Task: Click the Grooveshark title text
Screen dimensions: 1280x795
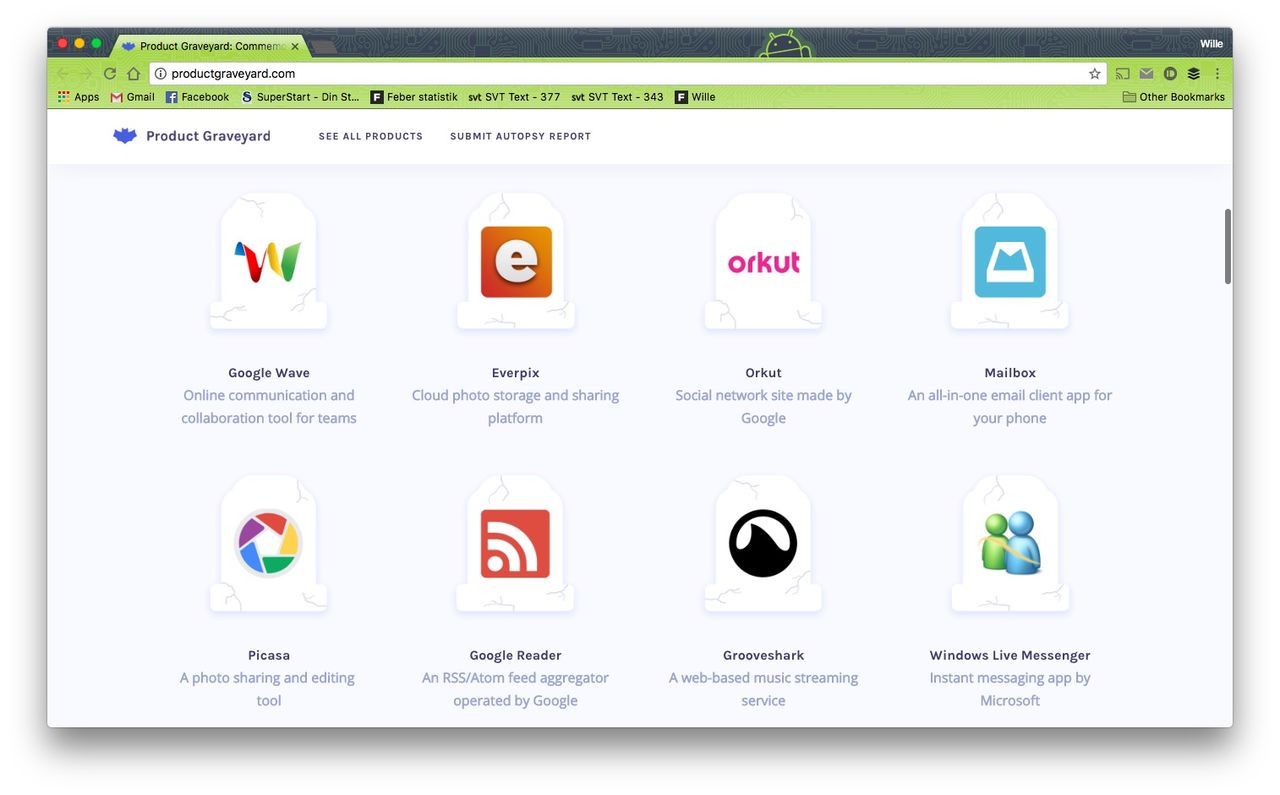Action: pos(763,655)
